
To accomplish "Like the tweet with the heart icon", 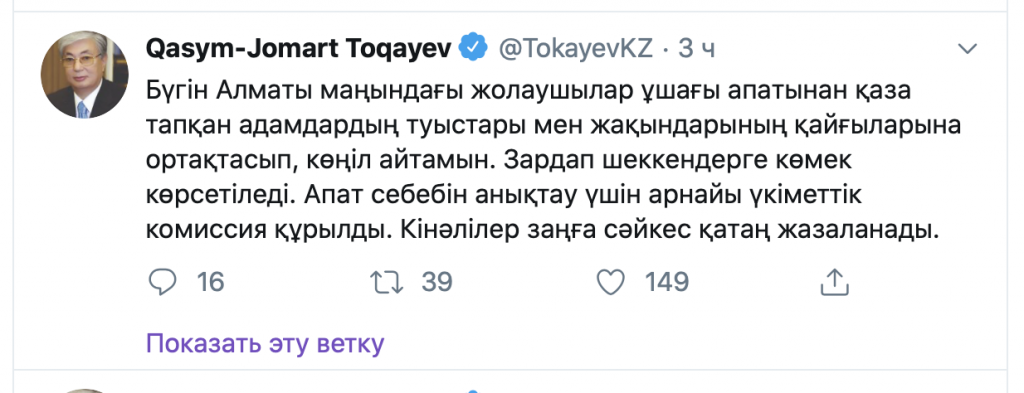I will tap(611, 282).
